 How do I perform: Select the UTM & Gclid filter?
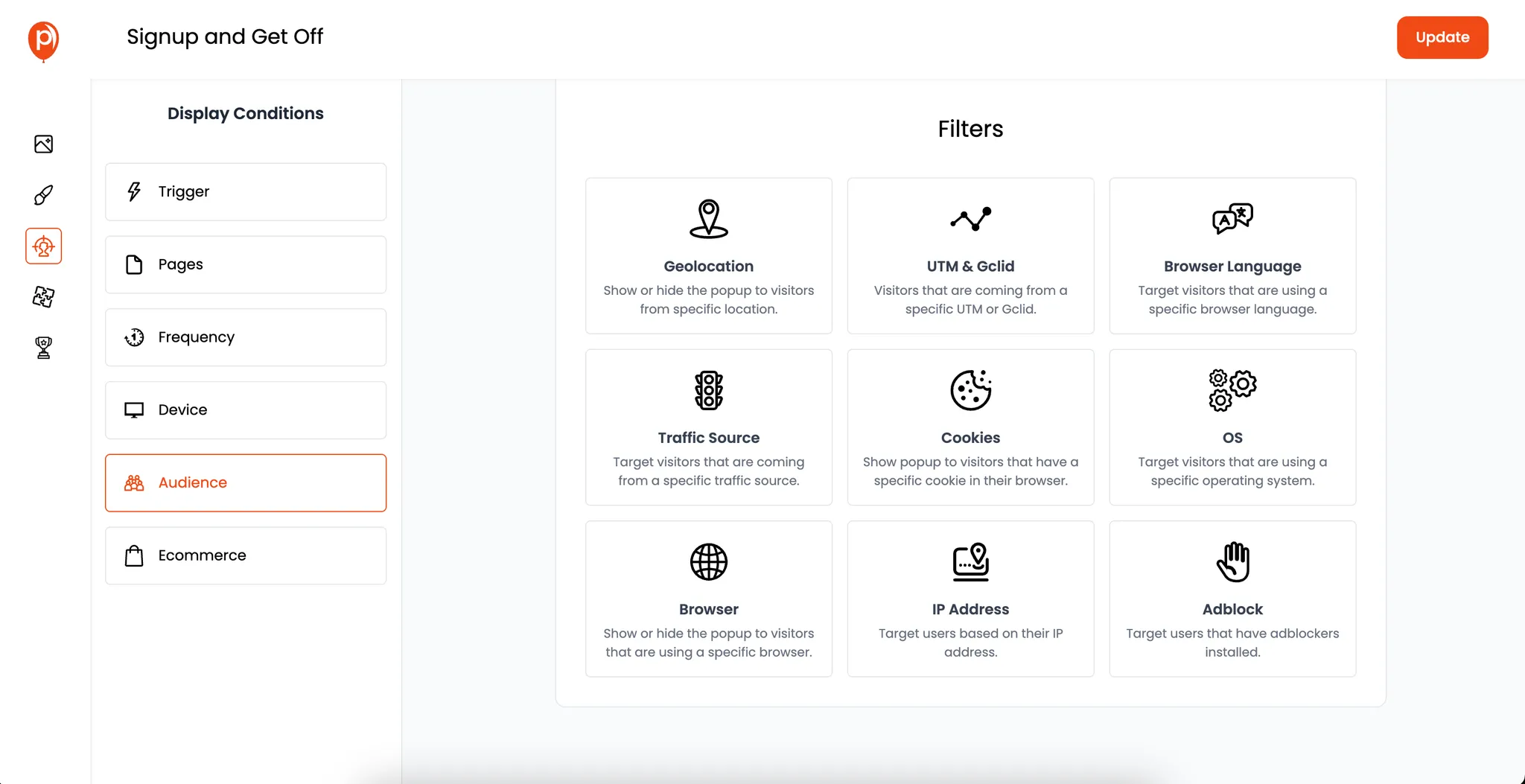[970, 255]
